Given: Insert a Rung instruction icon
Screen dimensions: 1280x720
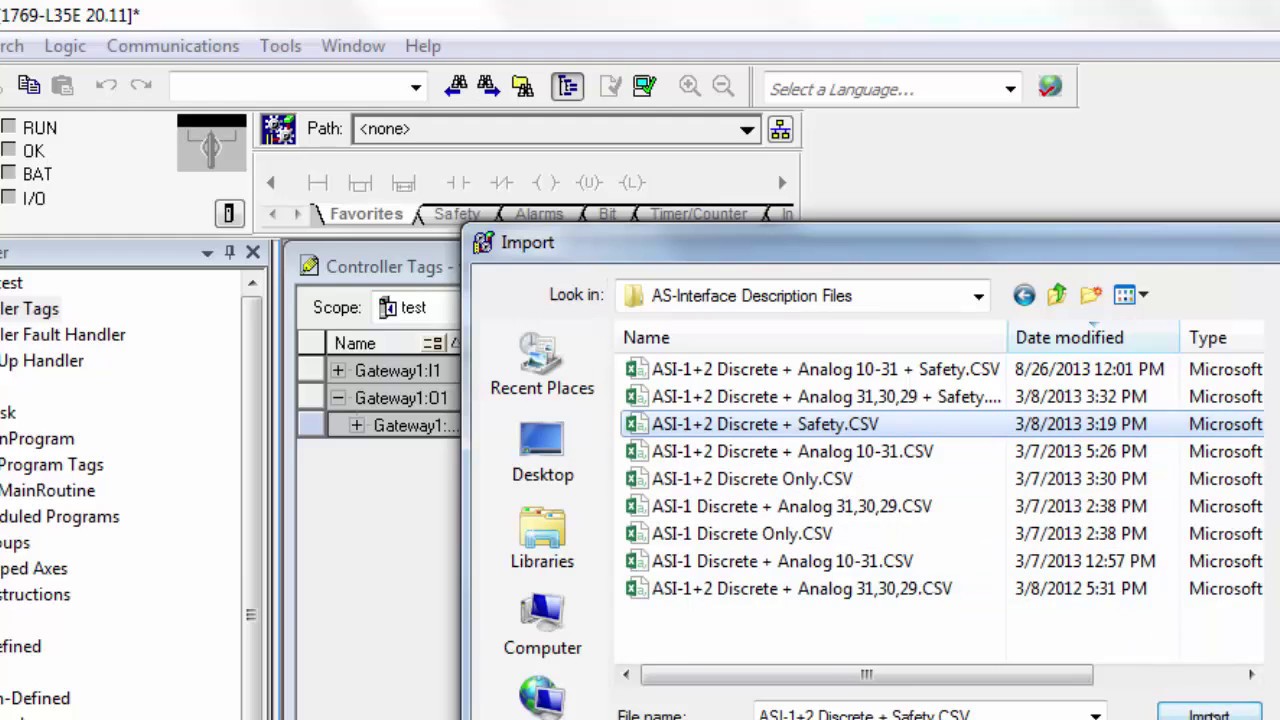Looking at the screenshot, I should coord(318,182).
